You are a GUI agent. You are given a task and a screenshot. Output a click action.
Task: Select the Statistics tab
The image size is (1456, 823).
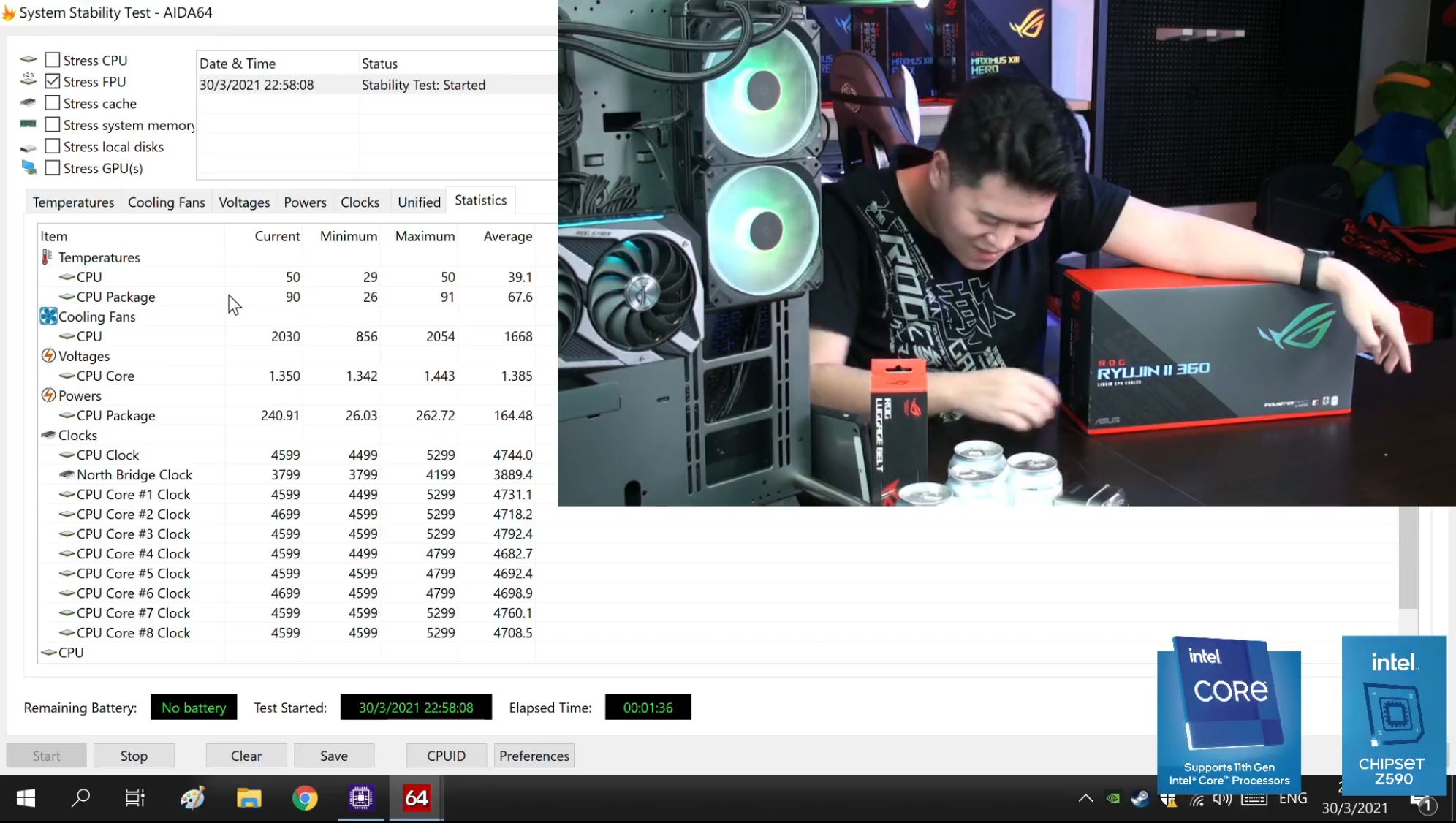point(480,200)
